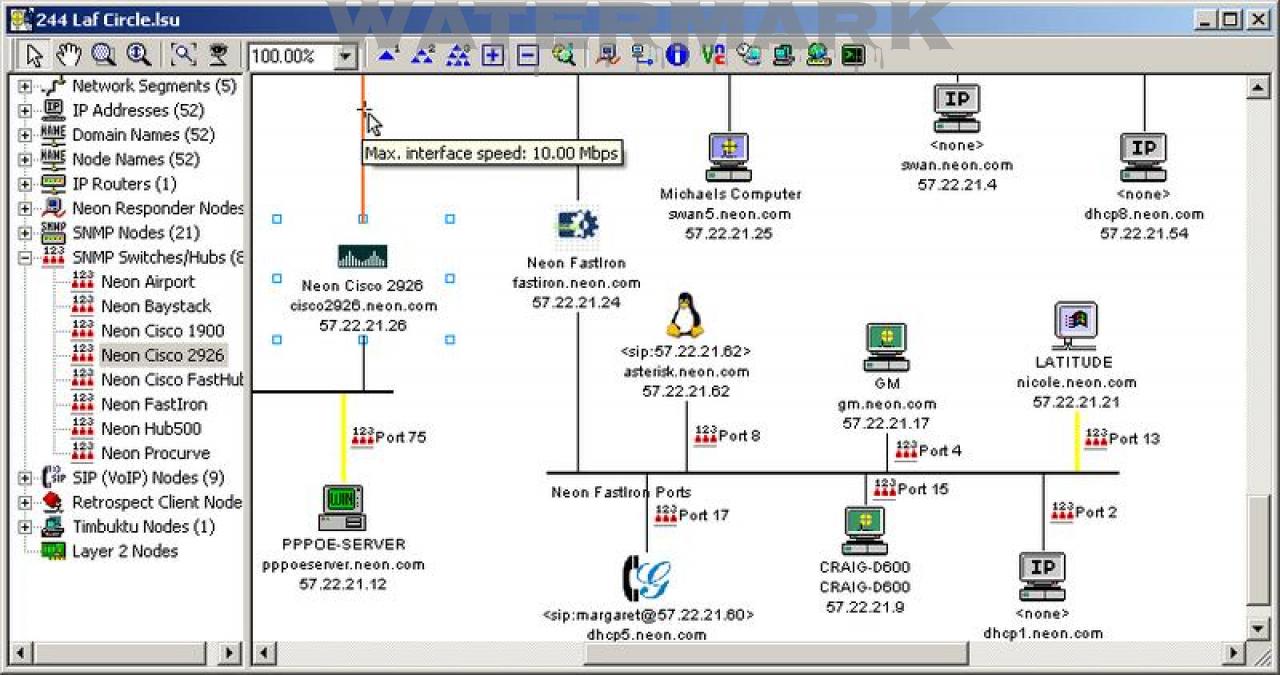Image resolution: width=1280 pixels, height=675 pixels.
Task: Click the Neon FastIron Ports label
Action: point(621,492)
